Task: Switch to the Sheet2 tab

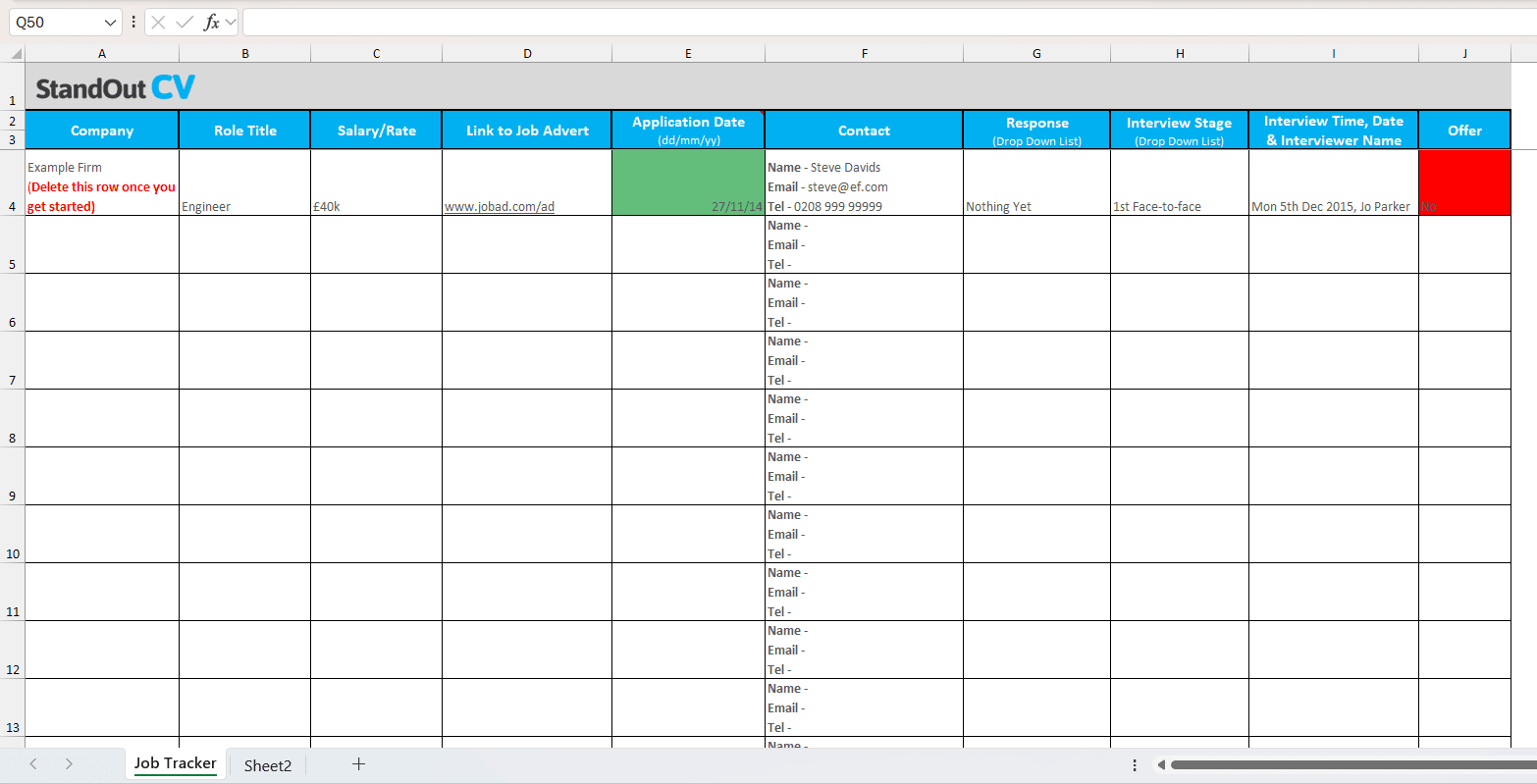Action: pos(266,763)
